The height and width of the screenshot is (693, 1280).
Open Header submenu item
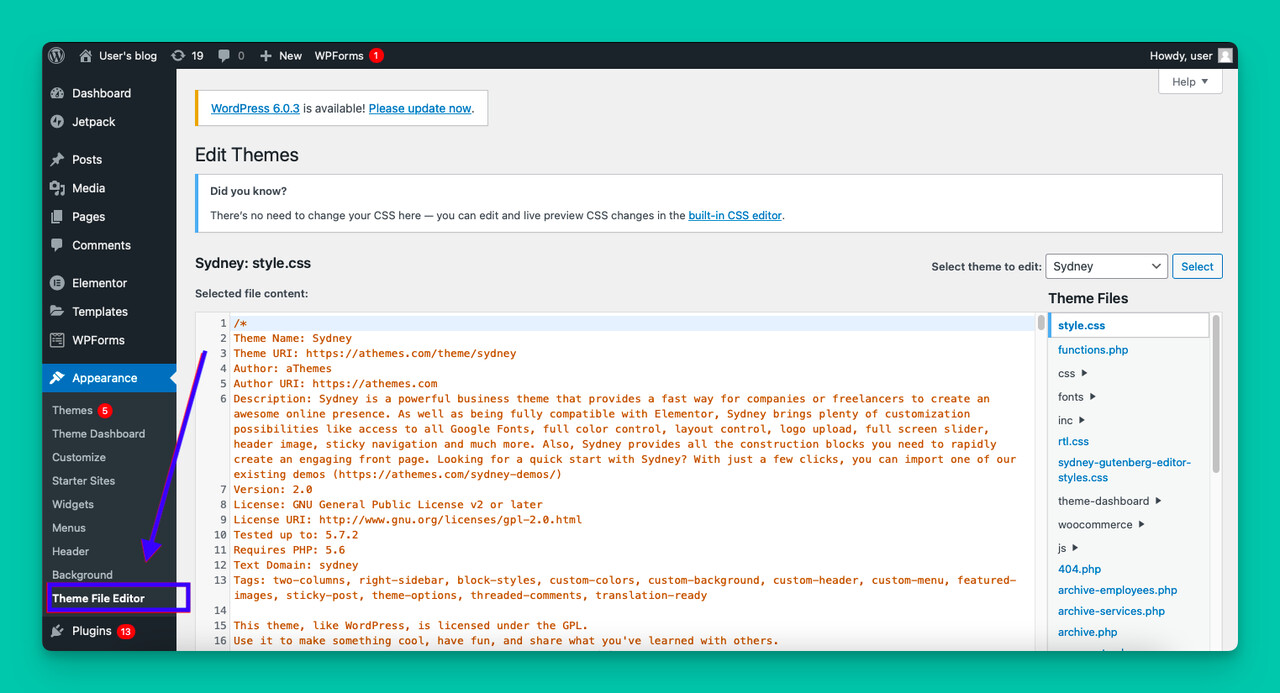[71, 551]
